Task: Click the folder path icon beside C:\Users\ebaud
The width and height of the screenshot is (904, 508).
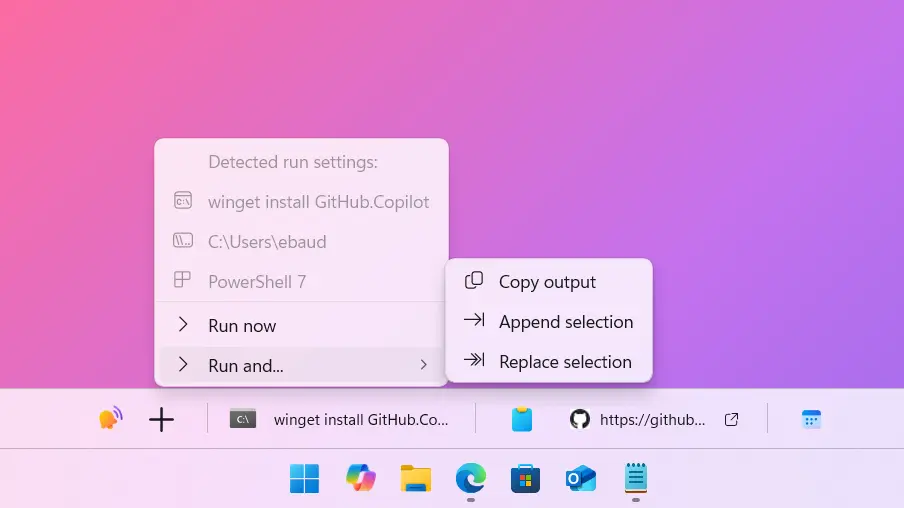Action: (x=183, y=240)
